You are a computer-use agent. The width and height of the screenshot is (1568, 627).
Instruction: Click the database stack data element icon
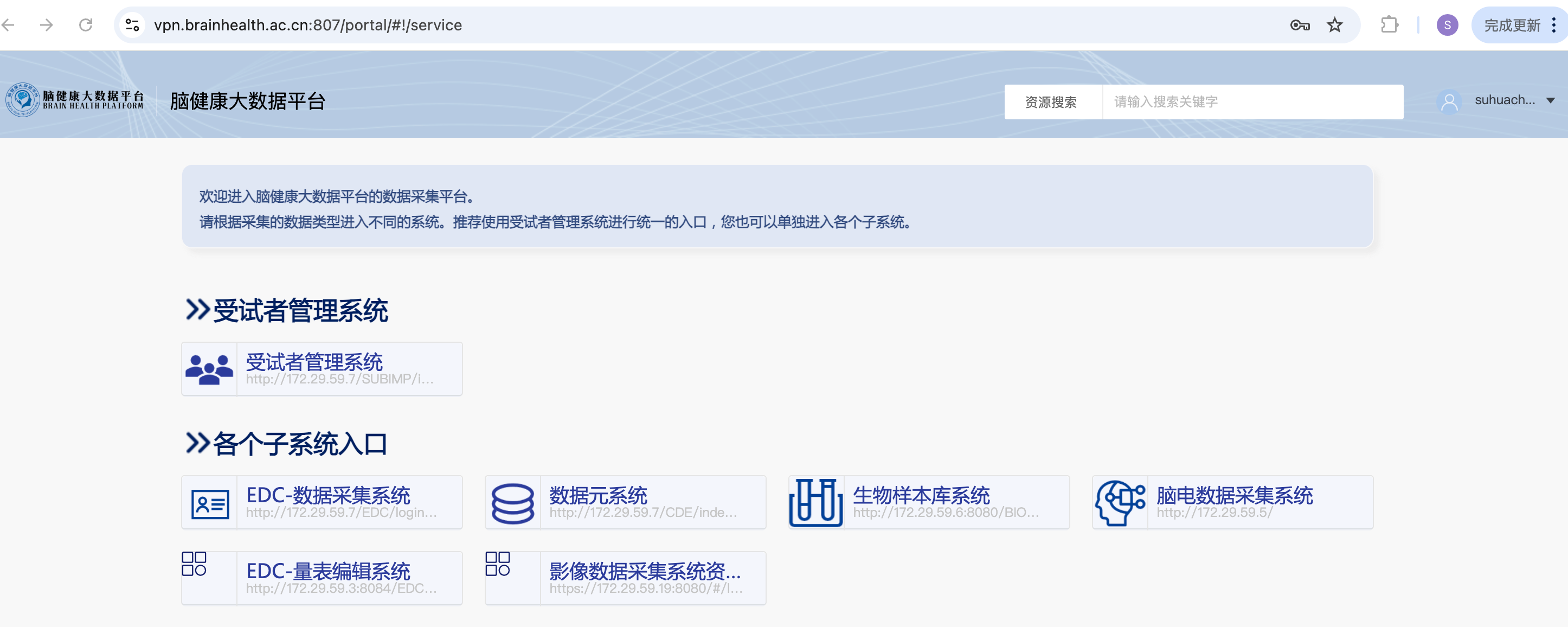pos(512,503)
